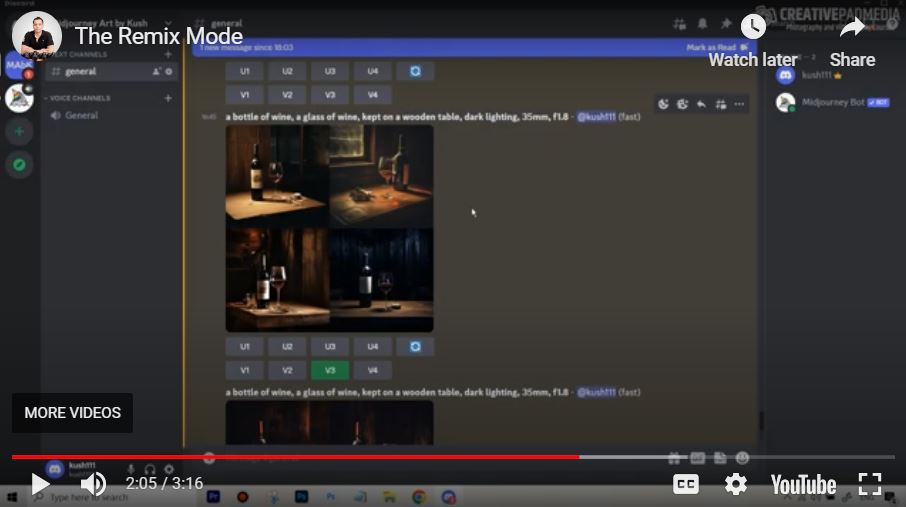Open Photoshop from the Windows taskbar
The height and width of the screenshot is (507, 906).
click(302, 497)
